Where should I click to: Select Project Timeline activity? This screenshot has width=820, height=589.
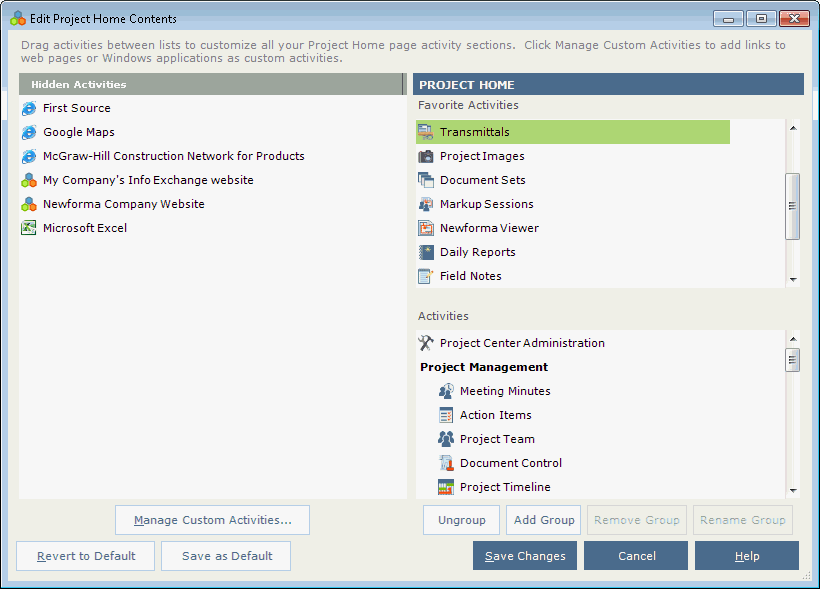(x=505, y=488)
